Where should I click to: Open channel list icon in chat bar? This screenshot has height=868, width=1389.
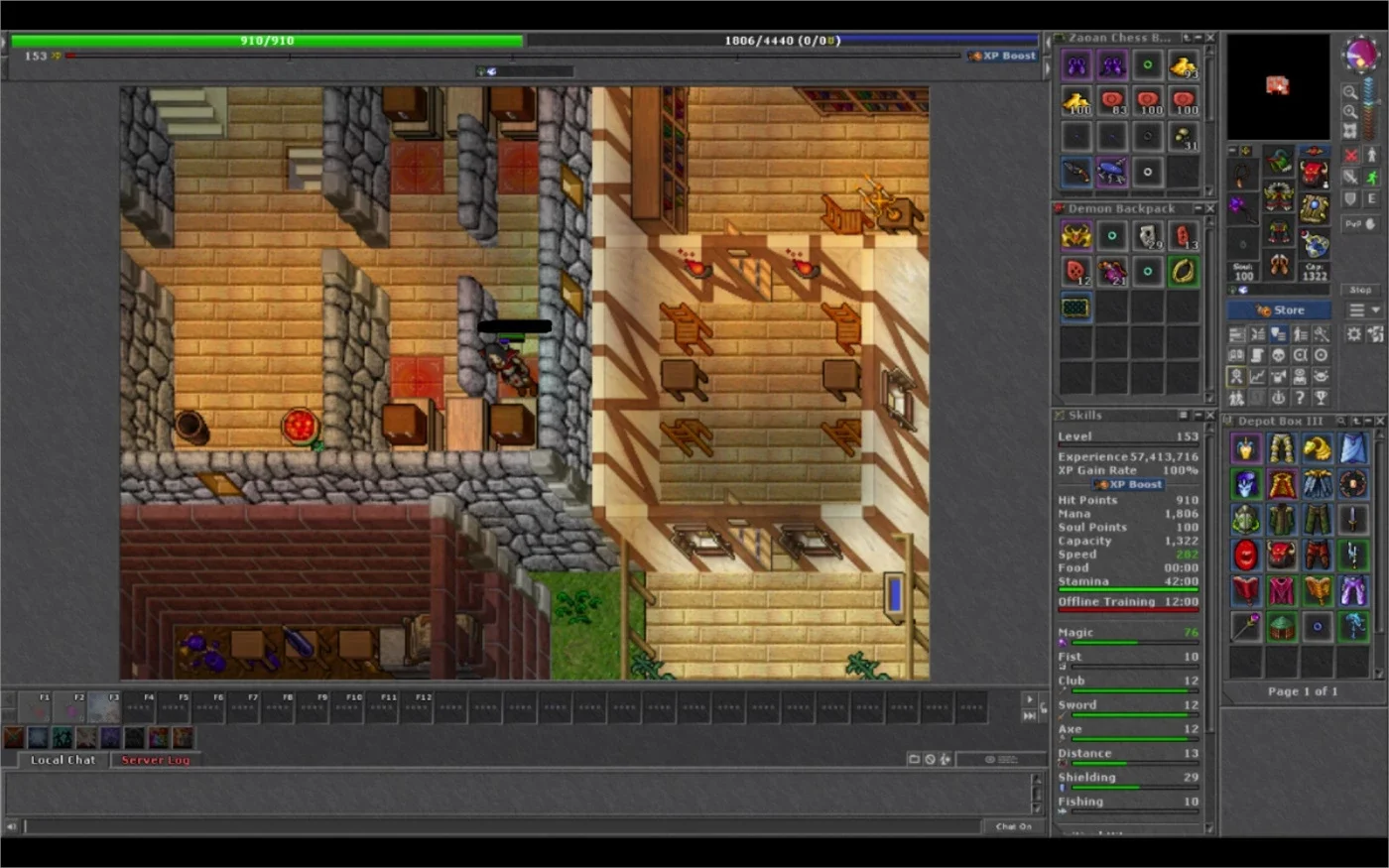(914, 759)
